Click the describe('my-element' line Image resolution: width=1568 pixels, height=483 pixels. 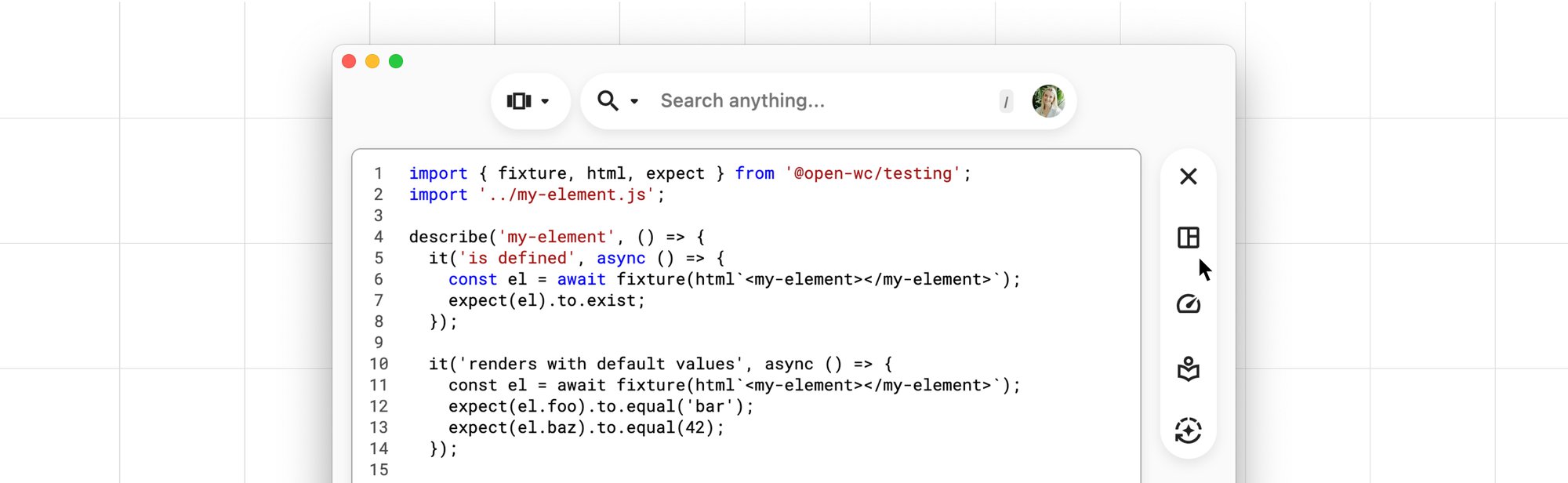[557, 237]
